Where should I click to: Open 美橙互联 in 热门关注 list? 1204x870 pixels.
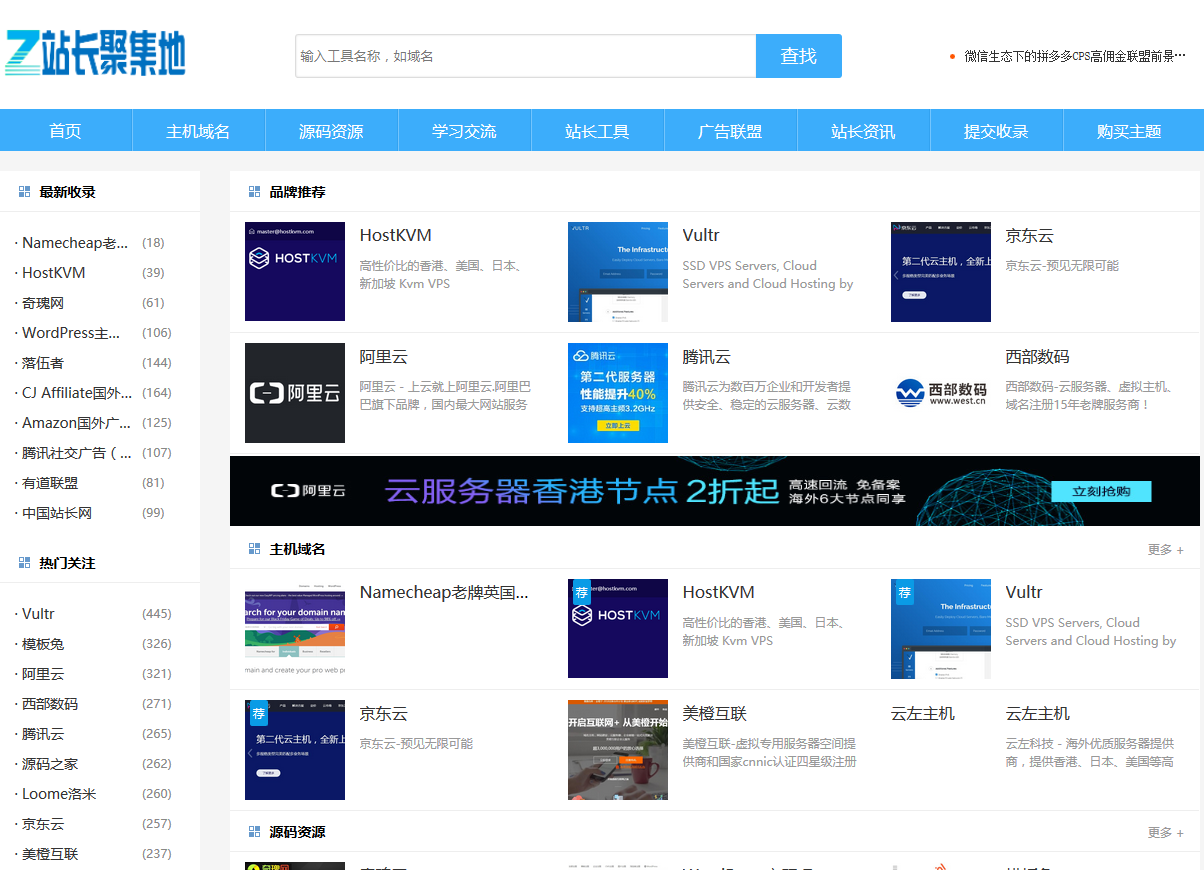[50, 854]
